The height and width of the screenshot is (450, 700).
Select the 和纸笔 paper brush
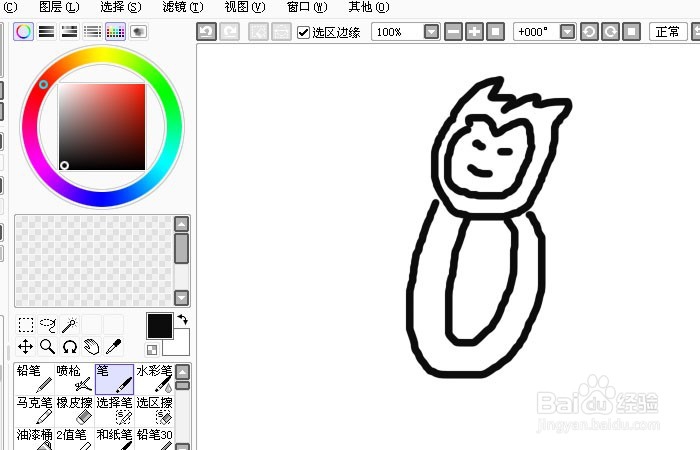click(114, 439)
